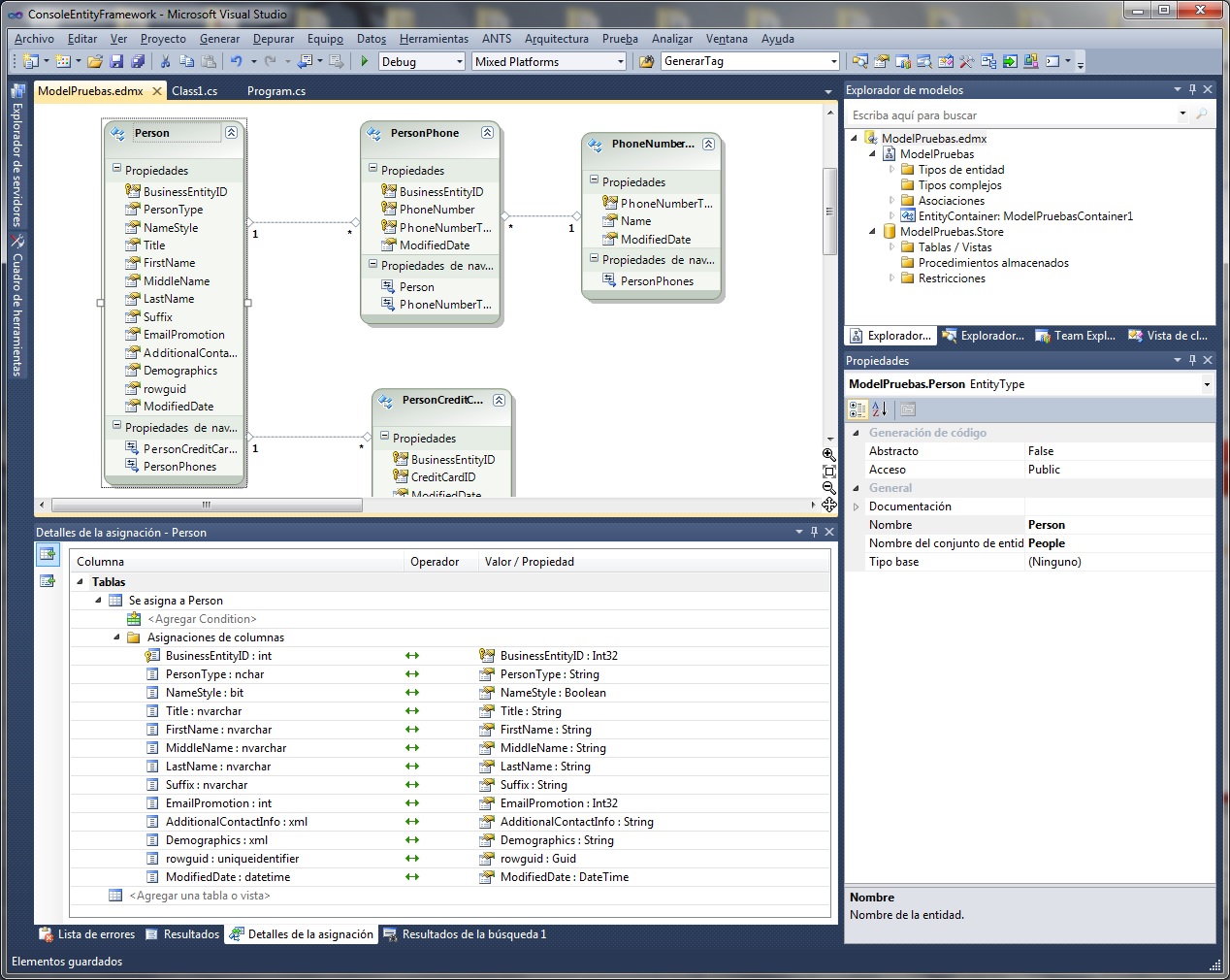Switch to the Class1.cs tab
The height and width of the screenshot is (980, 1230).
tap(194, 91)
